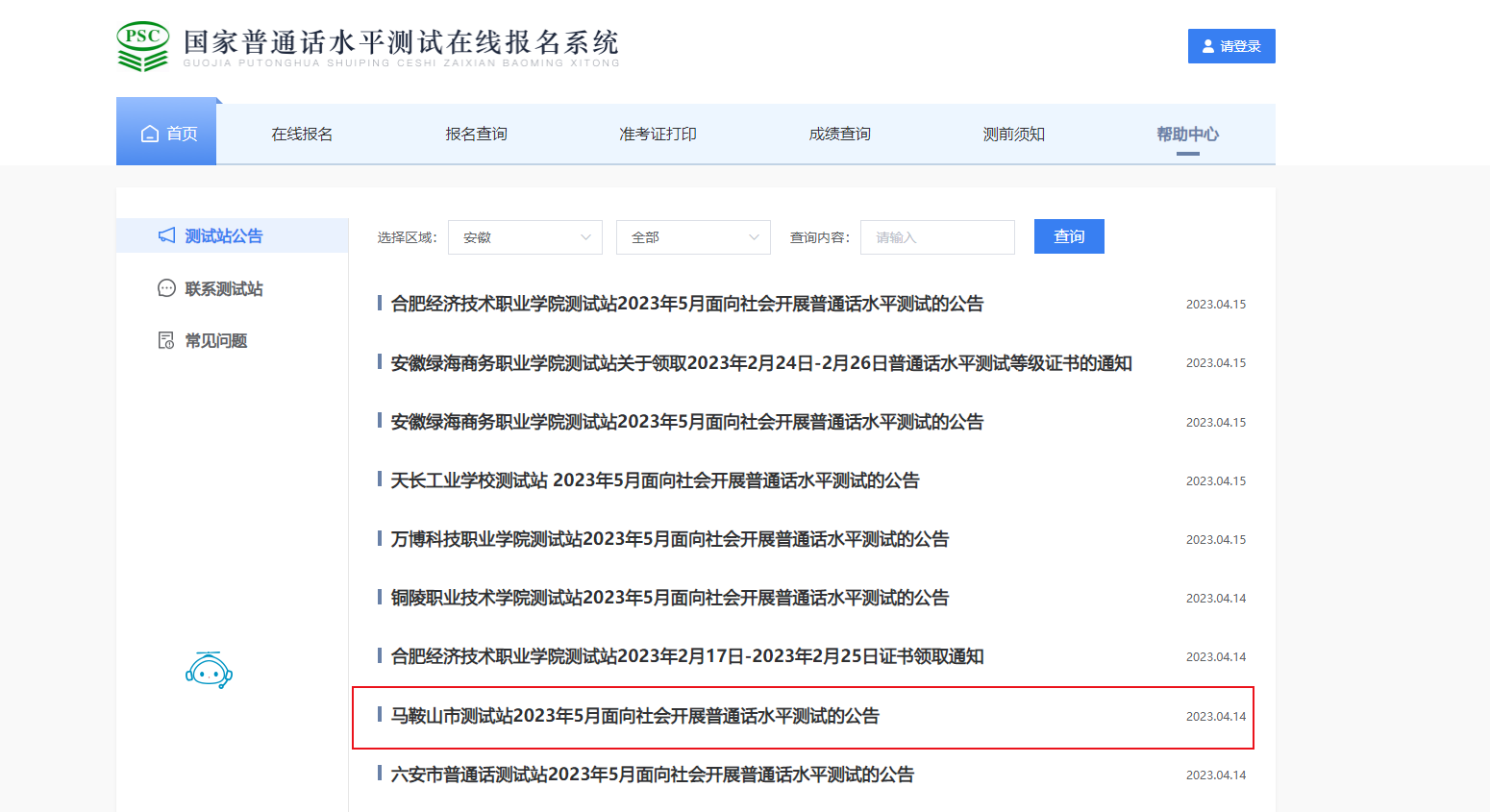The width and height of the screenshot is (1490, 812).
Task: Open 铜陵职业技术学院测试站 announcement
Action: click(x=669, y=598)
